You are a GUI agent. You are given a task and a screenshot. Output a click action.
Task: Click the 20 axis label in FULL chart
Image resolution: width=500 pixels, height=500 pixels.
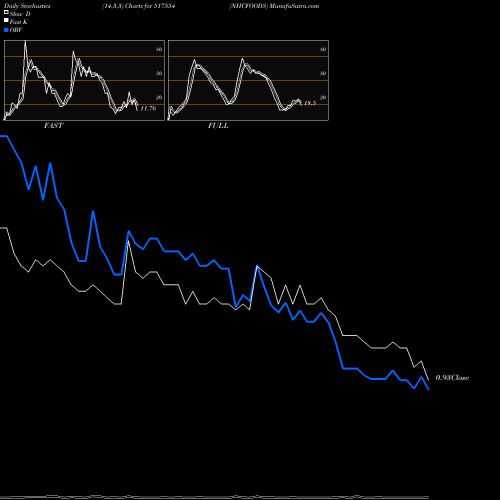click(323, 97)
